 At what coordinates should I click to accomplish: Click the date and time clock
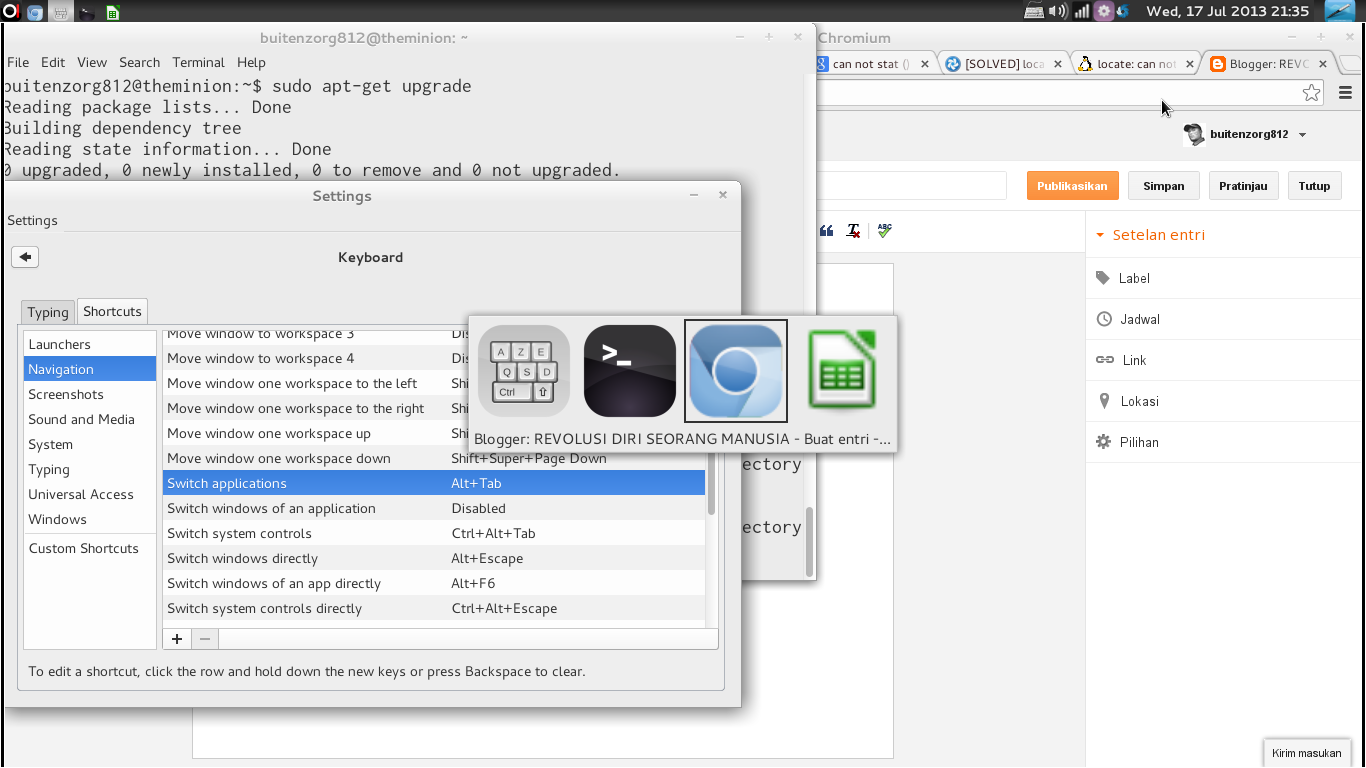pyautogui.click(x=1227, y=11)
